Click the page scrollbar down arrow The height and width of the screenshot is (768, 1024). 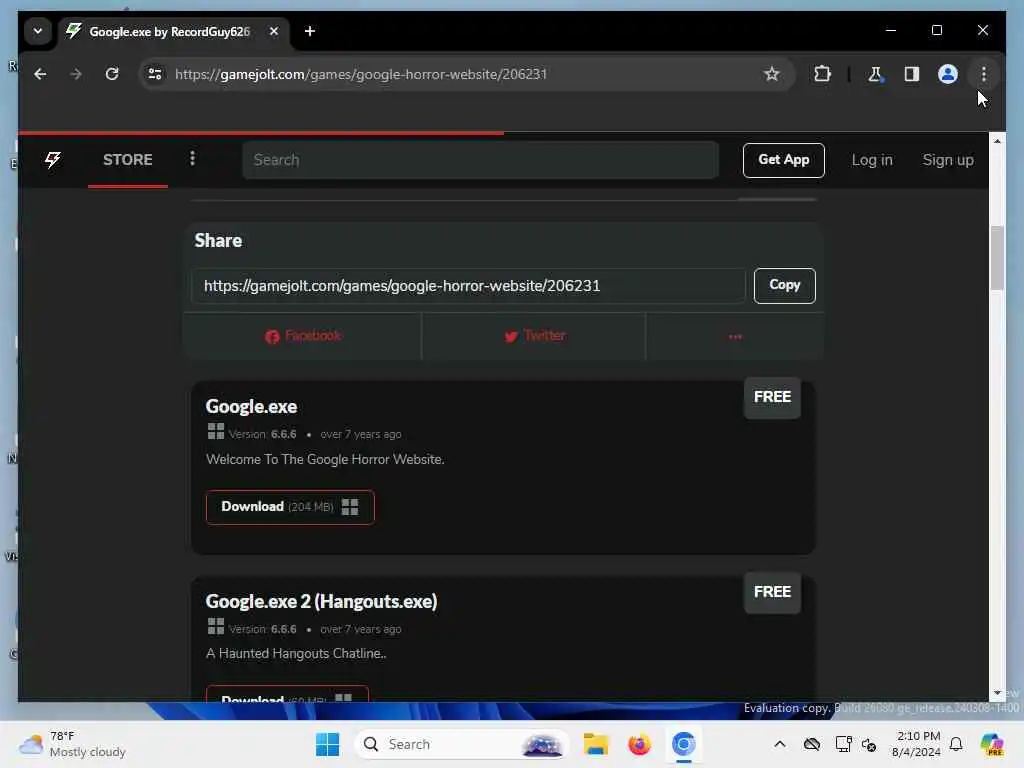coord(997,693)
